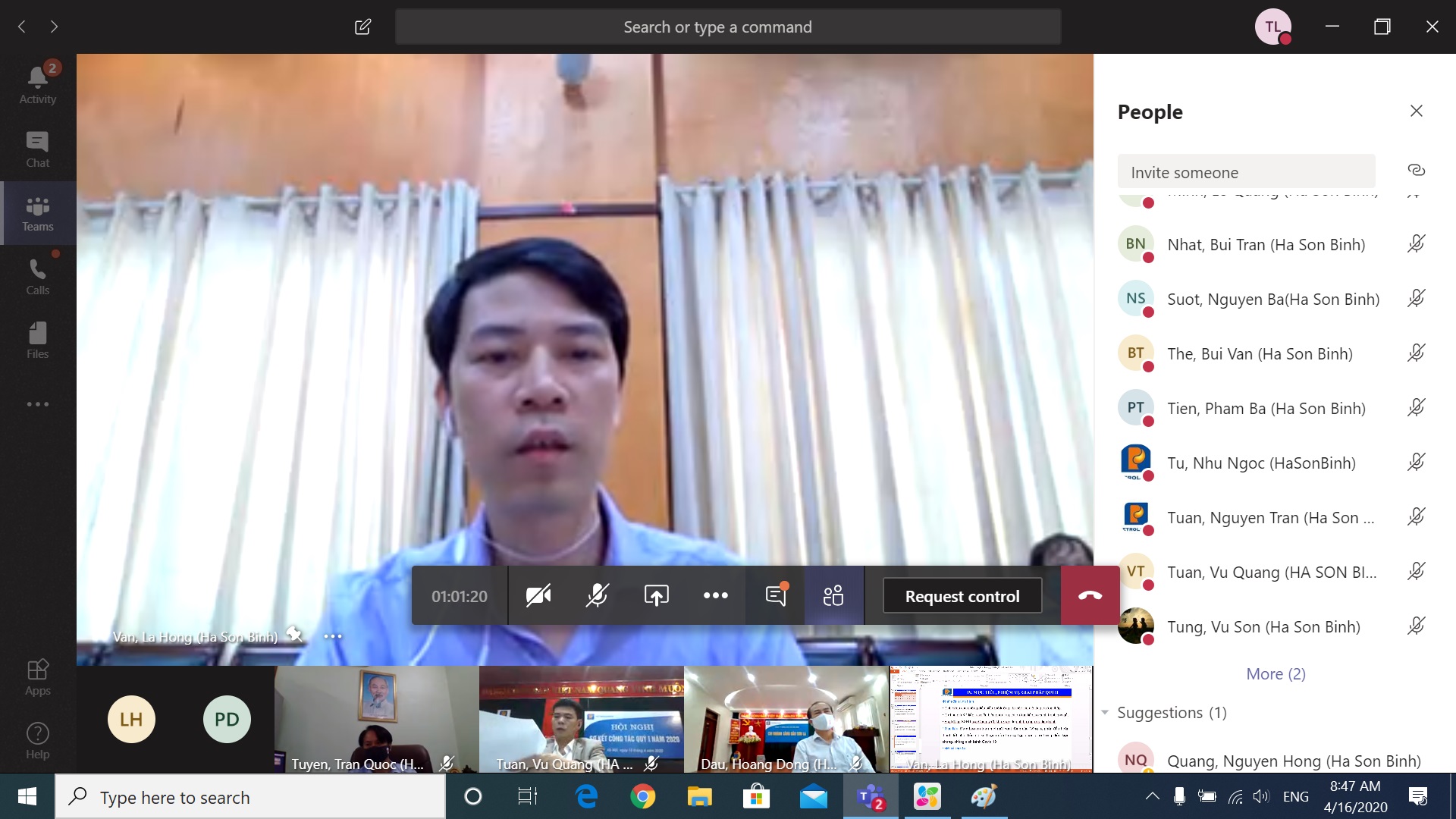This screenshot has width=1456, height=819.
Task: Open File Explorer from the taskbar
Action: point(699,796)
